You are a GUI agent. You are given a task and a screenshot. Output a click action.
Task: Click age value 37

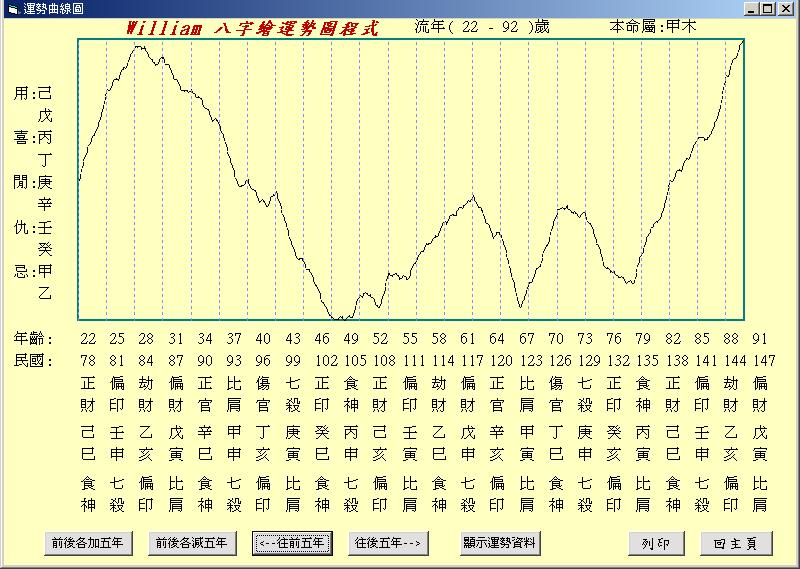234,339
